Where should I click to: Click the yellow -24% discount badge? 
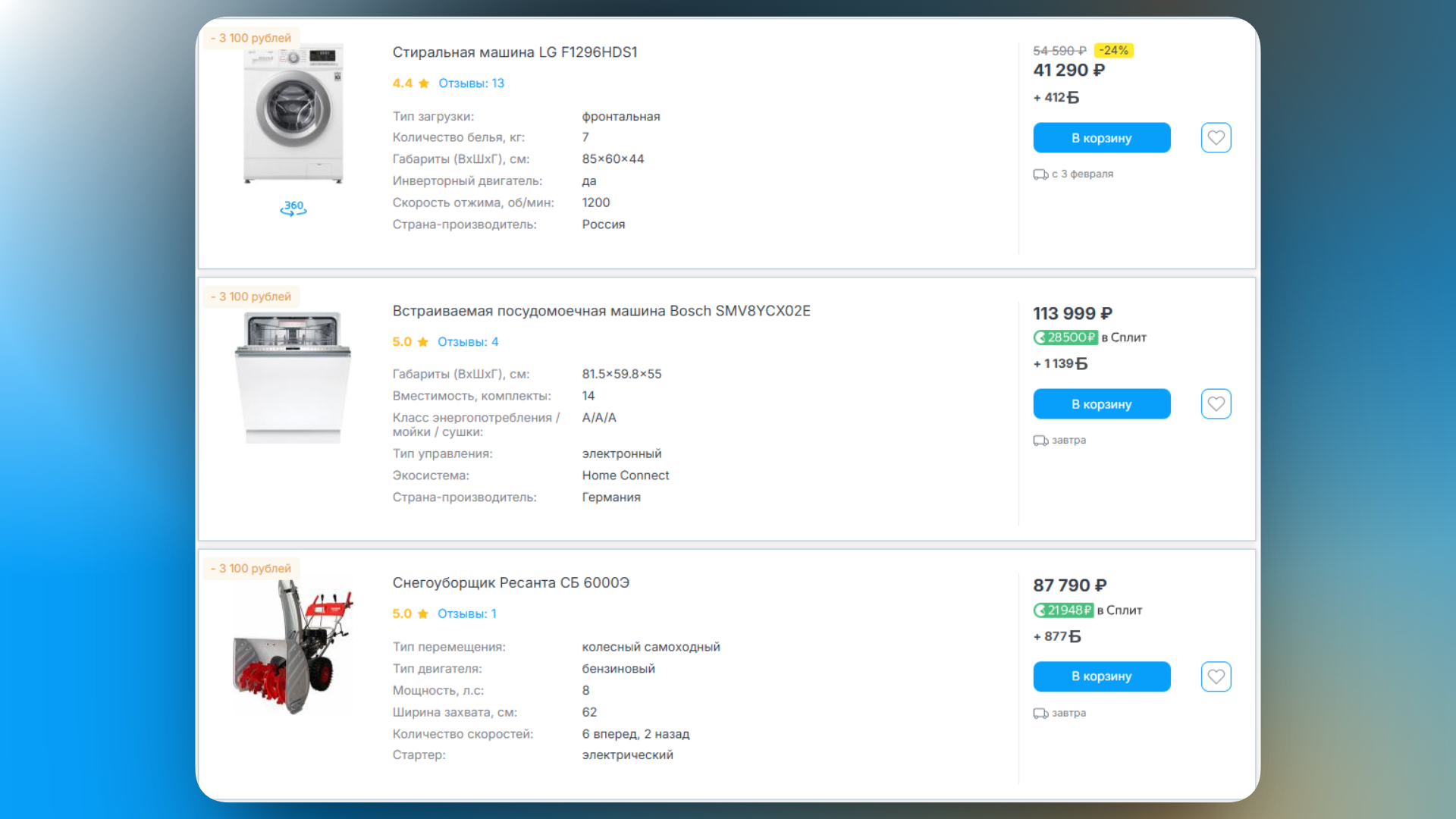[x=1113, y=51]
